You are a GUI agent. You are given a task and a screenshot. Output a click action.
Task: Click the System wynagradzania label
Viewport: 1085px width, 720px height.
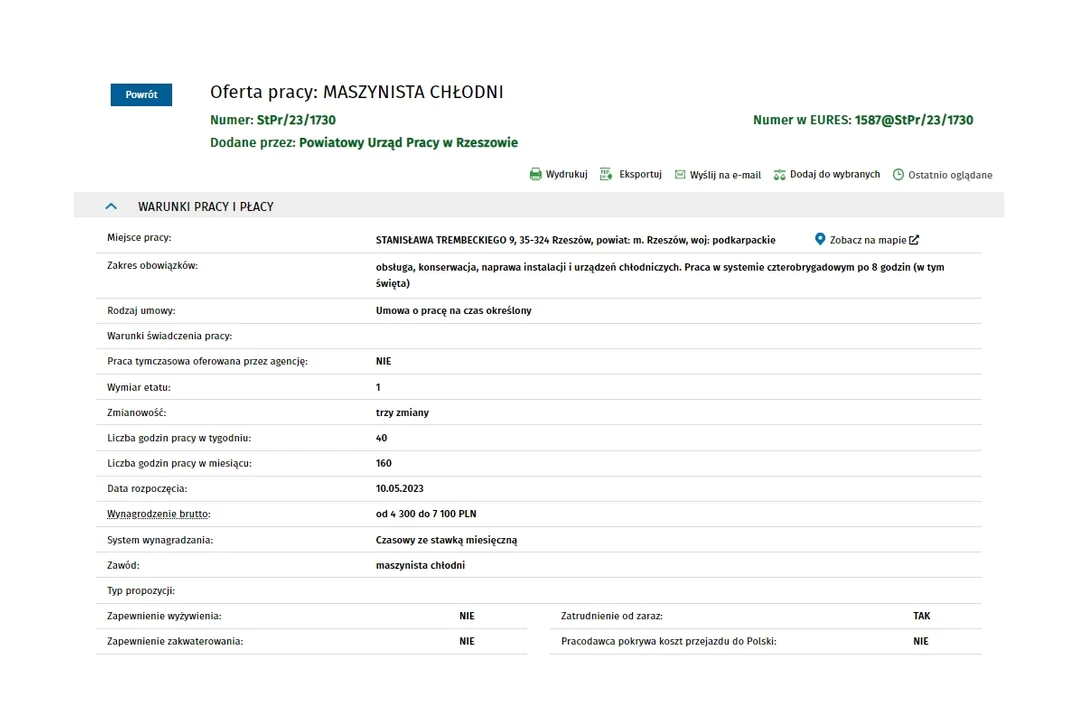[x=160, y=540]
